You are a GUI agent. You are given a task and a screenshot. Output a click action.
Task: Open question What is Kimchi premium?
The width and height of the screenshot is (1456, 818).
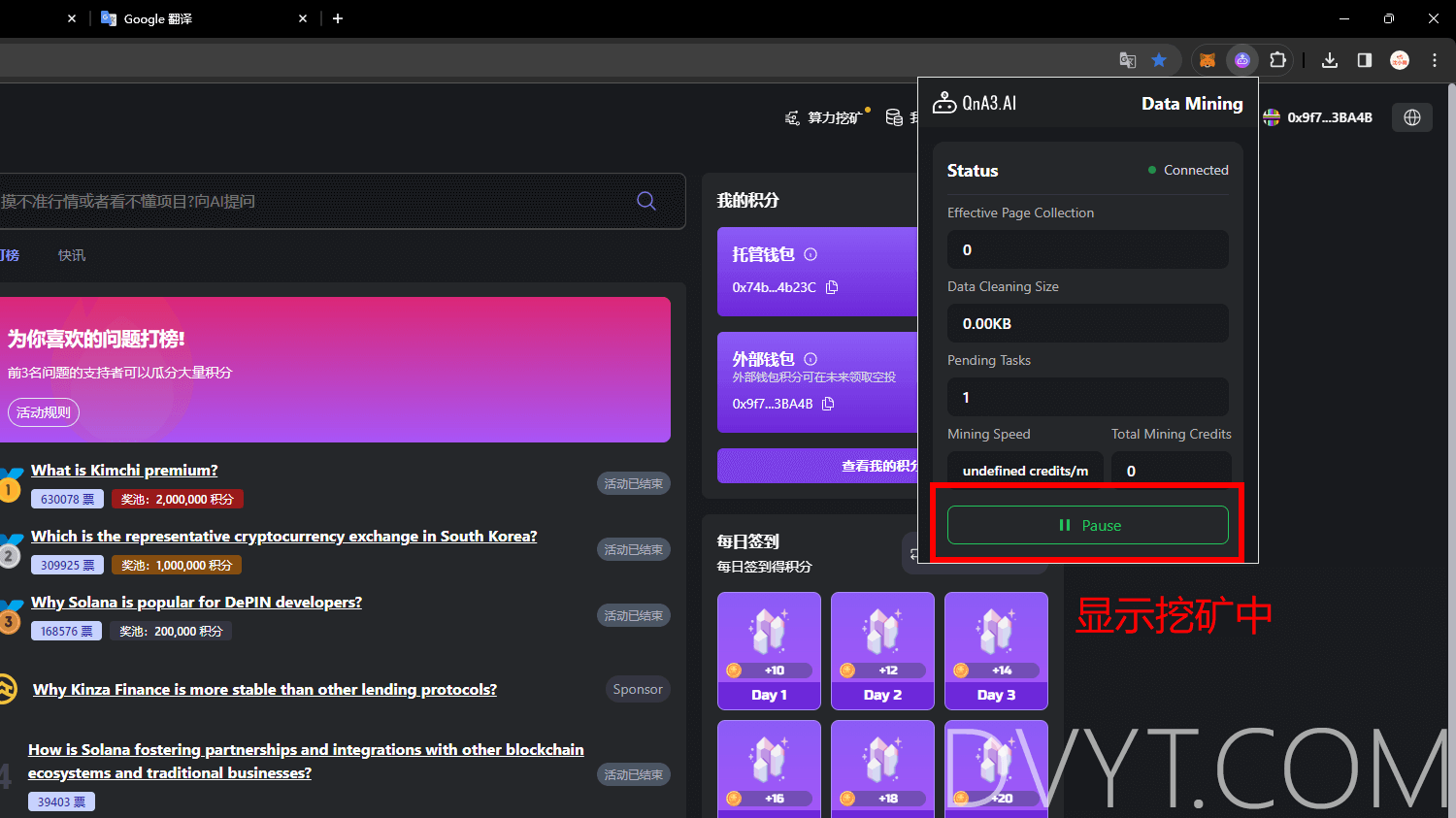(124, 470)
